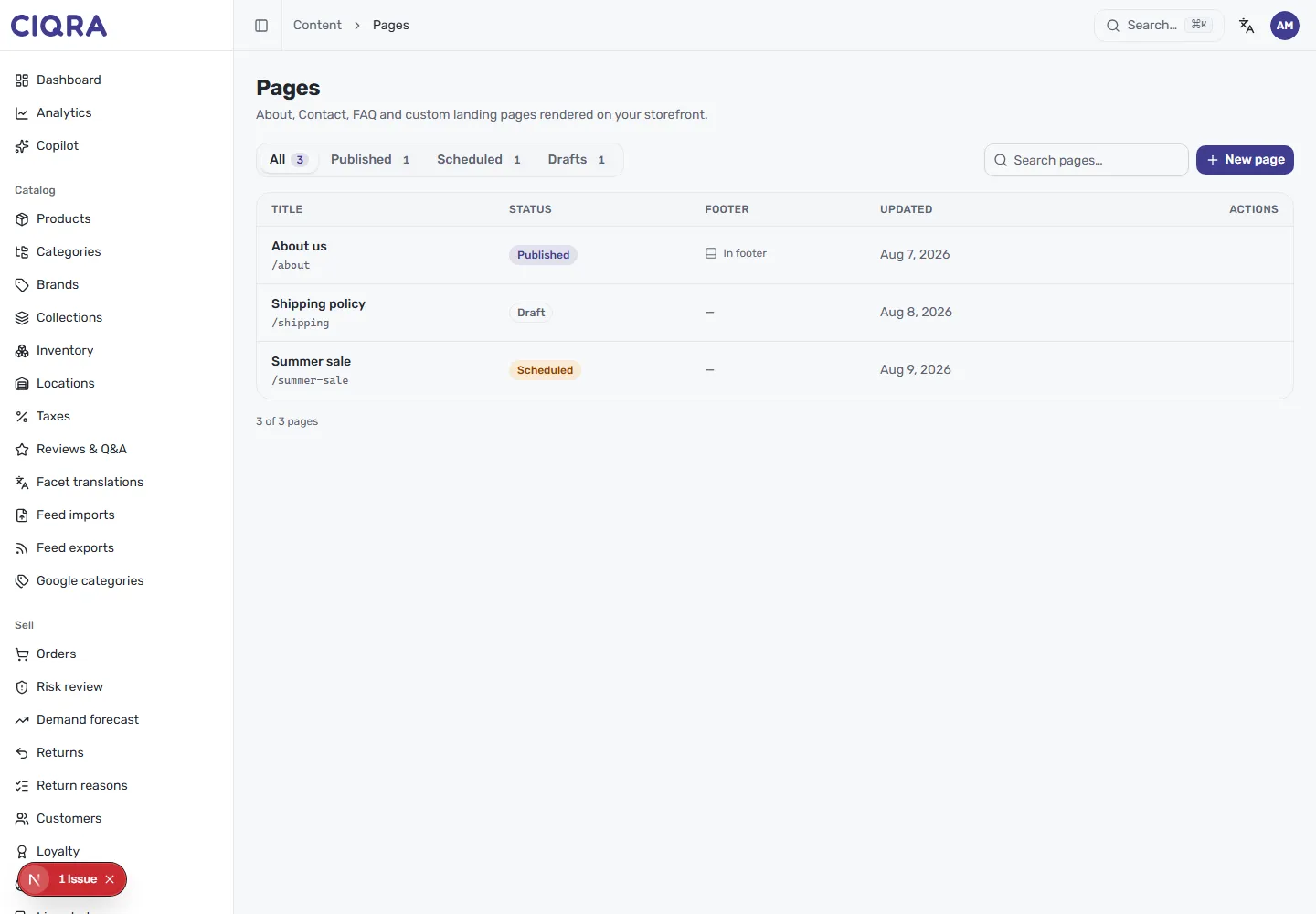Click the Ciqra logo
The image size is (1316, 914).
point(58,26)
